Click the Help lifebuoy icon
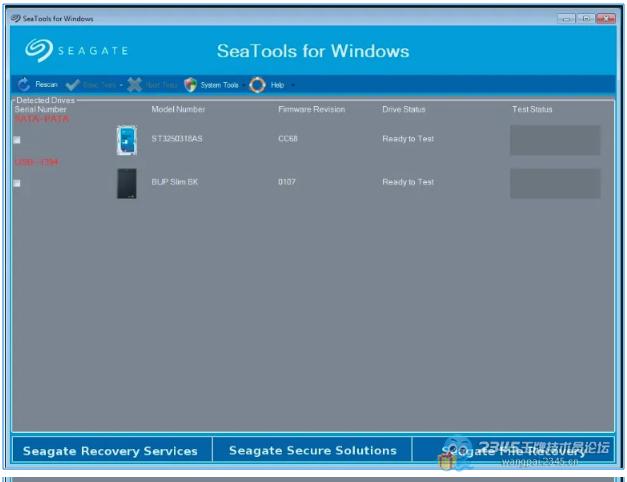The image size is (627, 482). pos(257,85)
